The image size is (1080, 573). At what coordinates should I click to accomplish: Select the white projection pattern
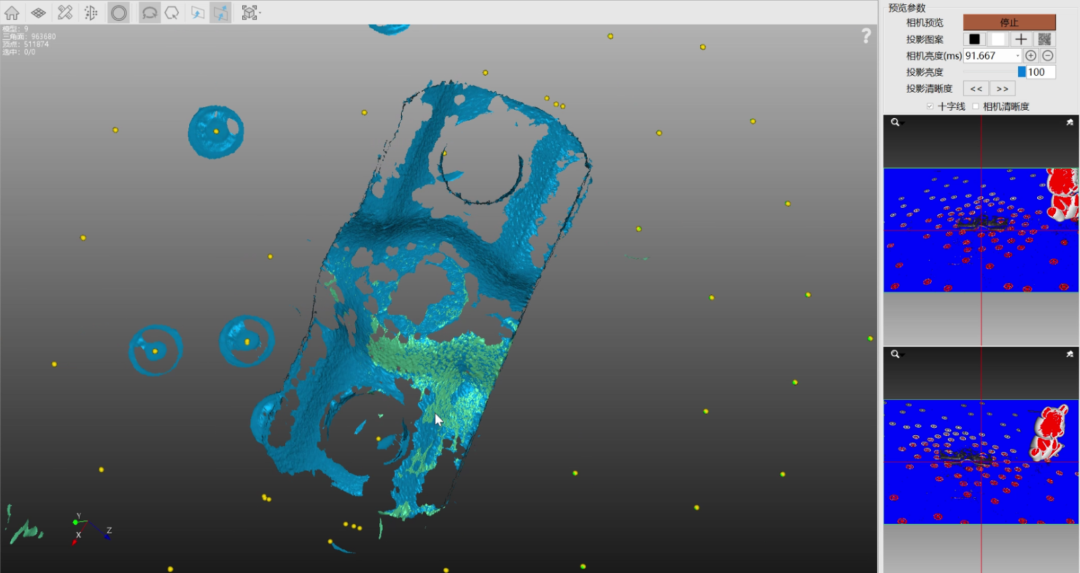pyautogui.click(x=997, y=39)
